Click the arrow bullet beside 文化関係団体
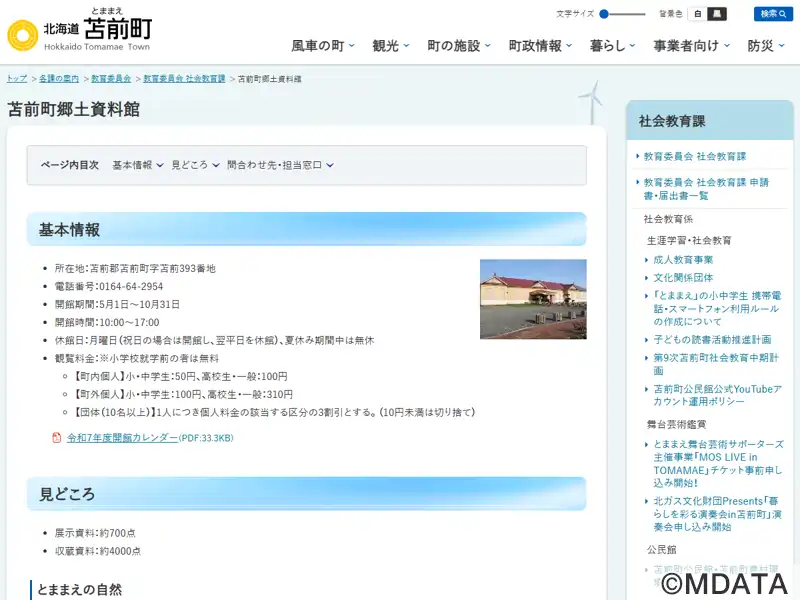This screenshot has width=800, height=600. [x=647, y=278]
